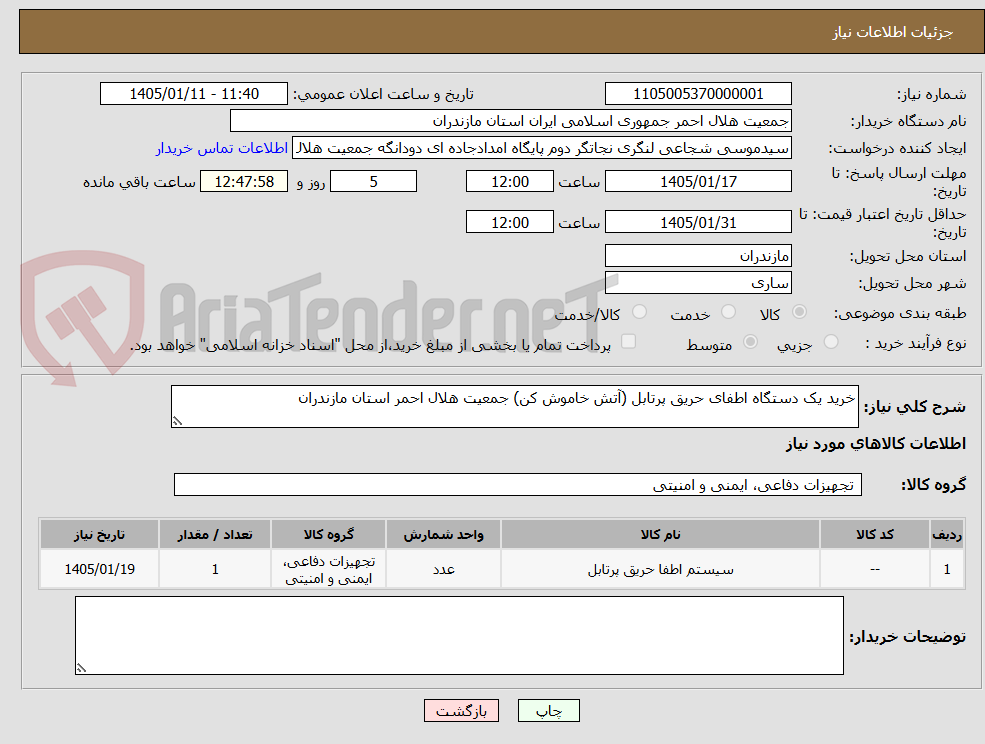Select the متوسط purchase type radio
Image resolution: width=985 pixels, height=744 pixels.
(x=750, y=342)
